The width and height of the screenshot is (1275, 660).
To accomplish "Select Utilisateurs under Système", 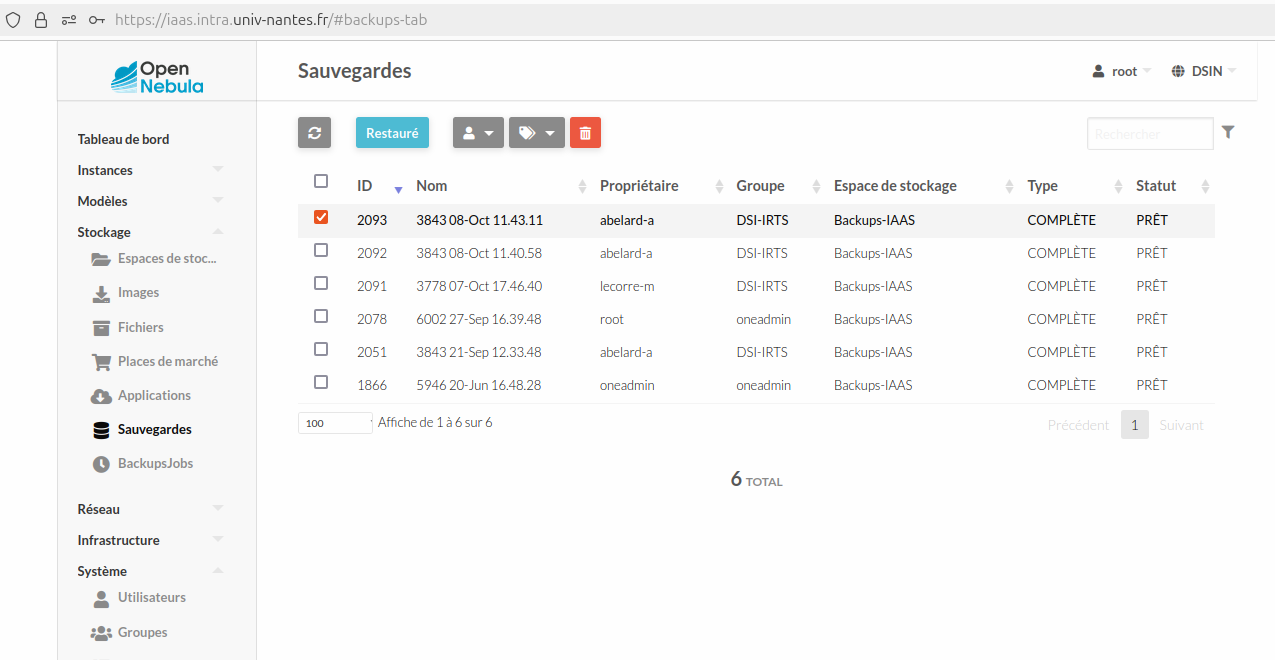I will tap(152, 597).
